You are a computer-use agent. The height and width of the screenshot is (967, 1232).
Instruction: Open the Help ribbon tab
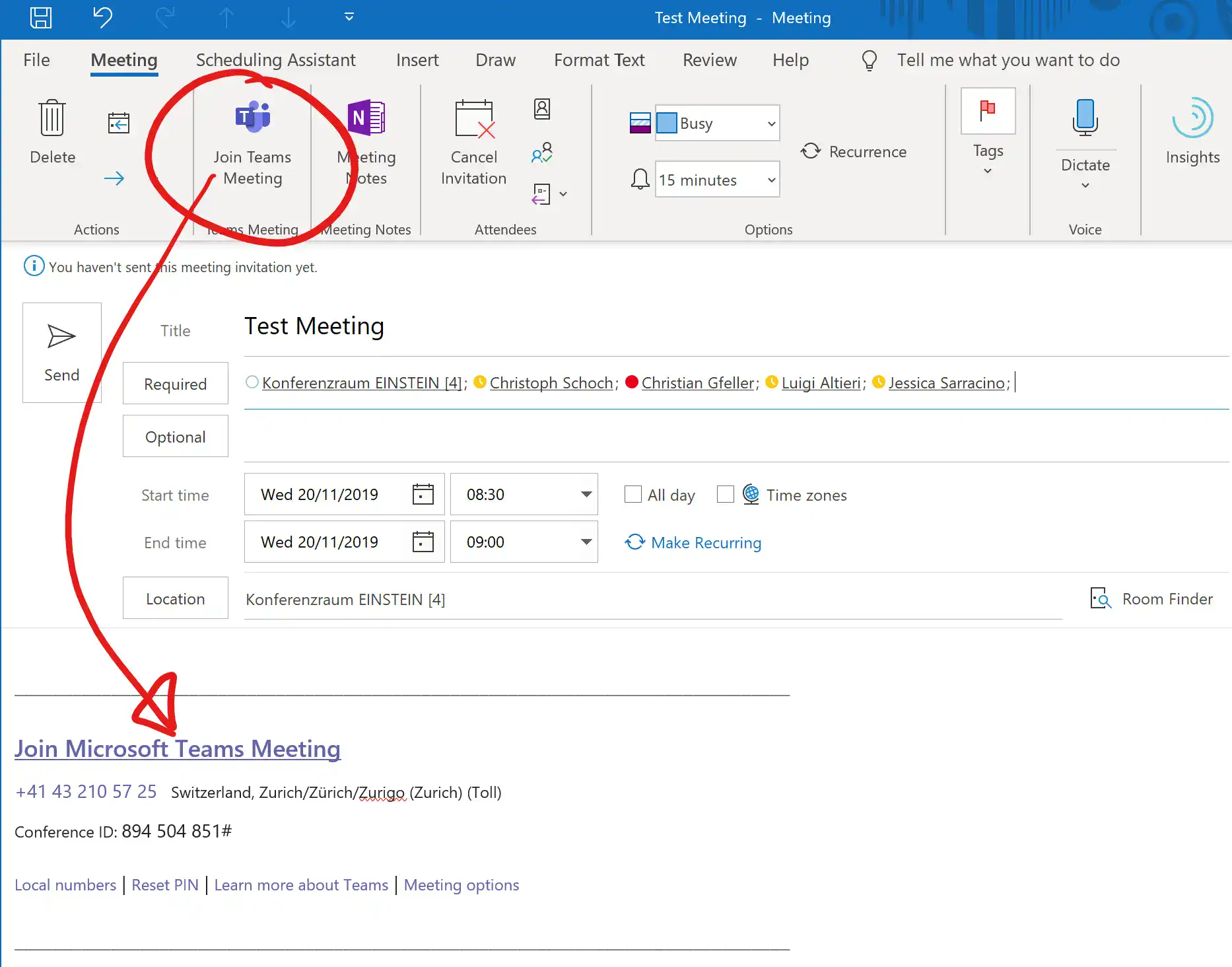(790, 60)
